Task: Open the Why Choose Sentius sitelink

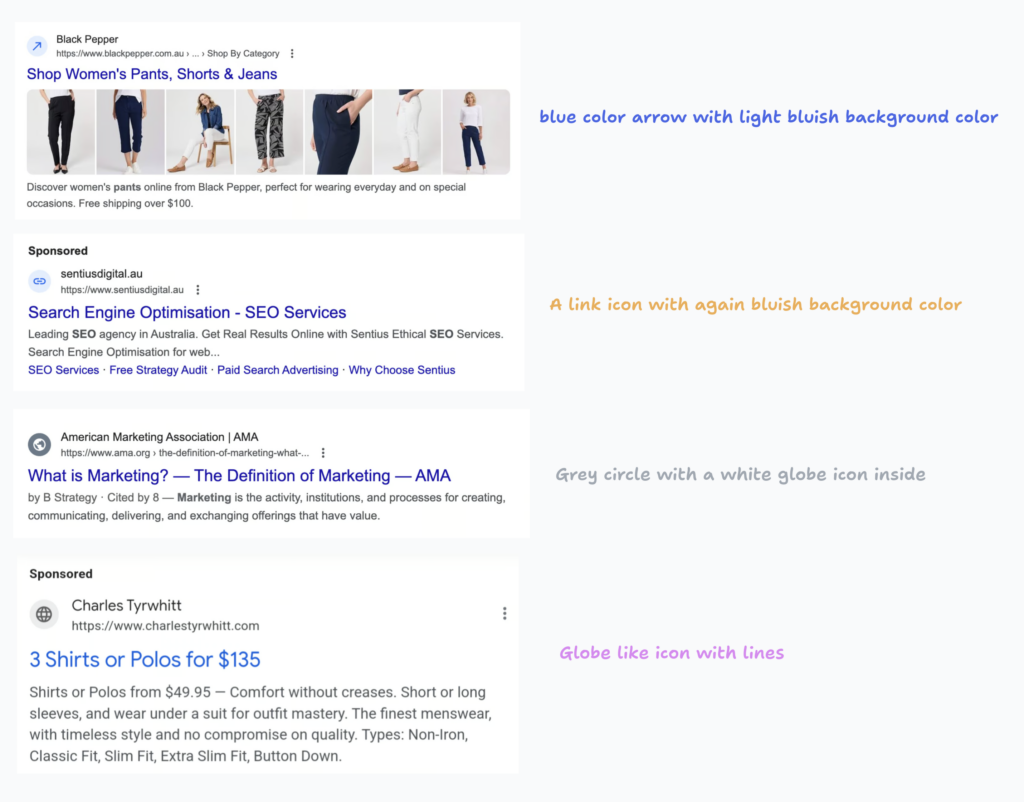Action: (x=402, y=370)
